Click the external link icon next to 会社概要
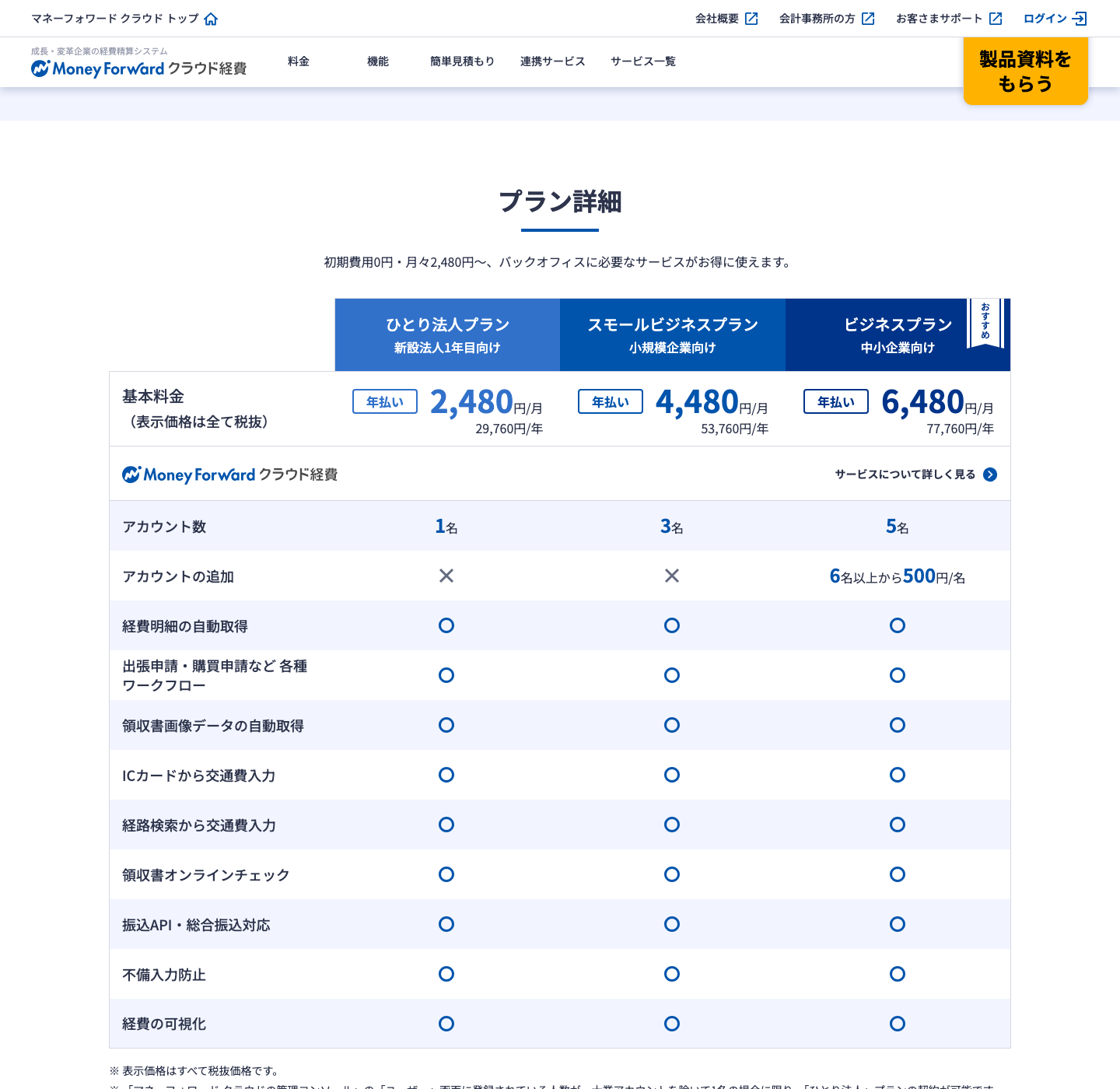The height and width of the screenshot is (1089, 1120). [x=751, y=19]
